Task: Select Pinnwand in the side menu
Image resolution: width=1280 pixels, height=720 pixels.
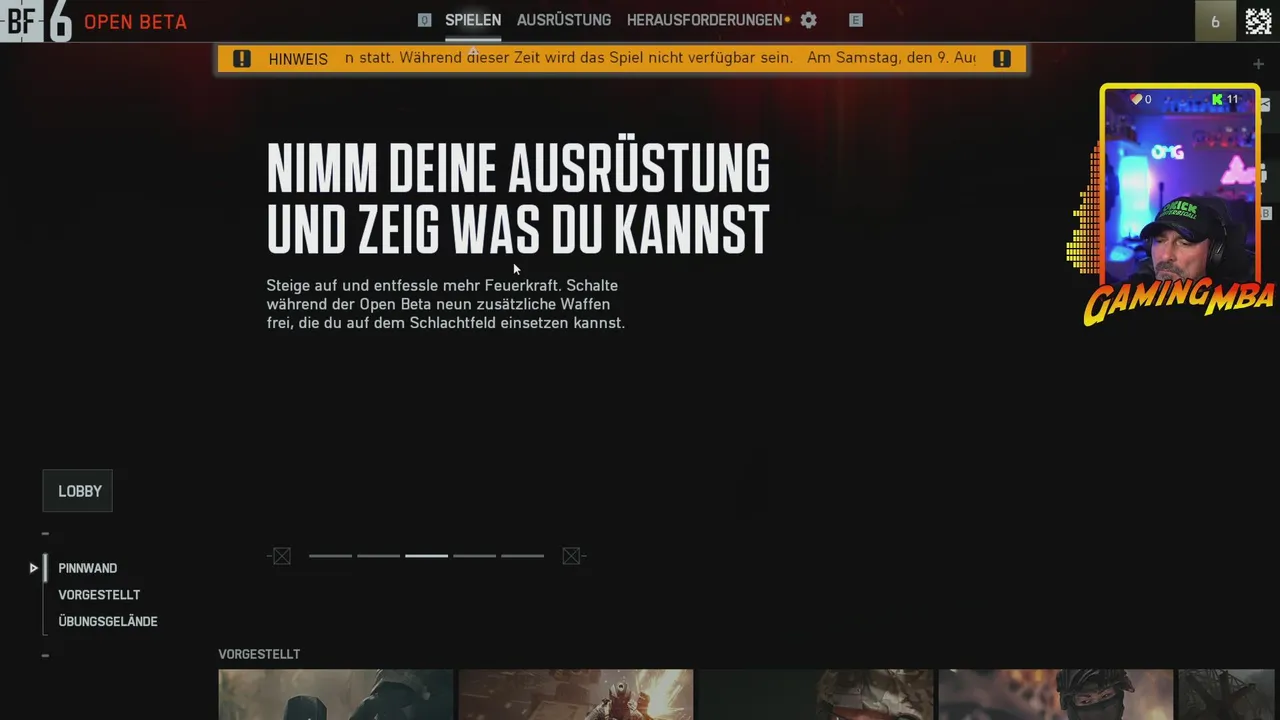Action: (x=88, y=568)
